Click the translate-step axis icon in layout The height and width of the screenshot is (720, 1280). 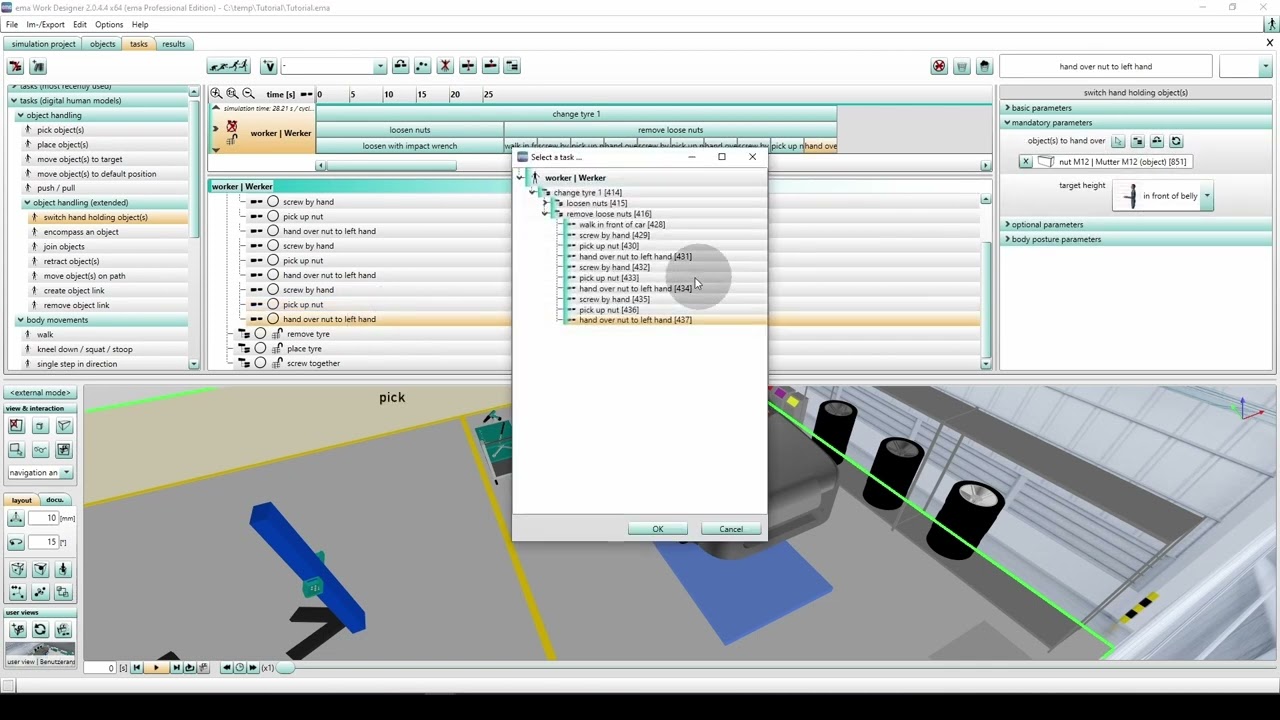(x=16, y=518)
